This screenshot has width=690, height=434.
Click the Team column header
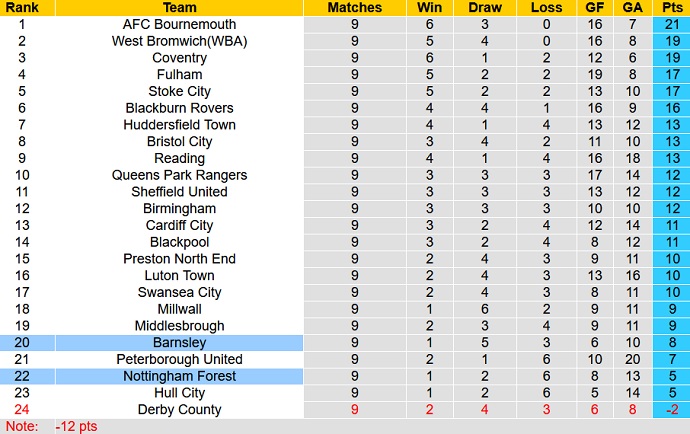click(x=180, y=7)
